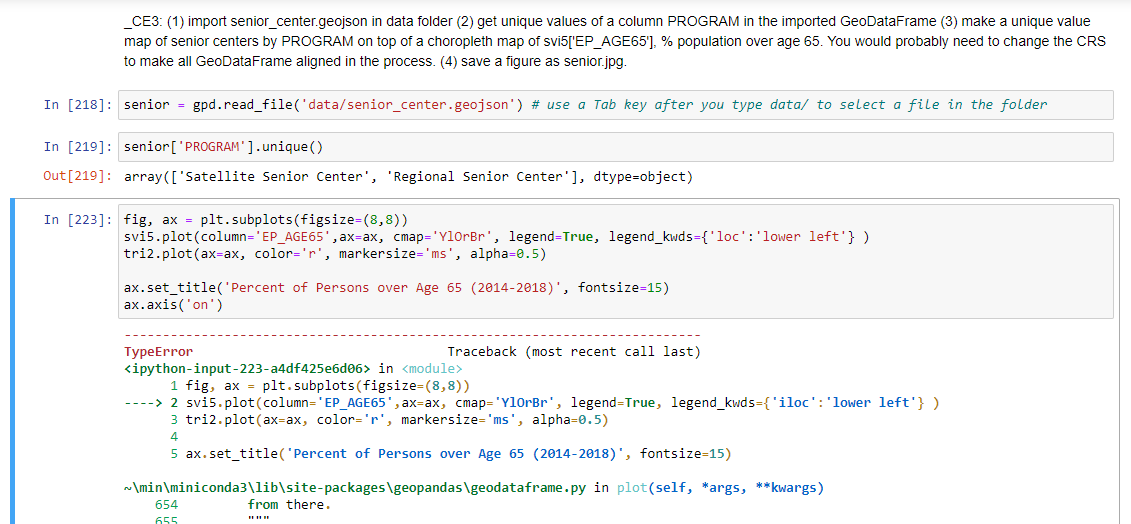Click the svi5.plot line with 'loc':'lower left'

(496, 237)
